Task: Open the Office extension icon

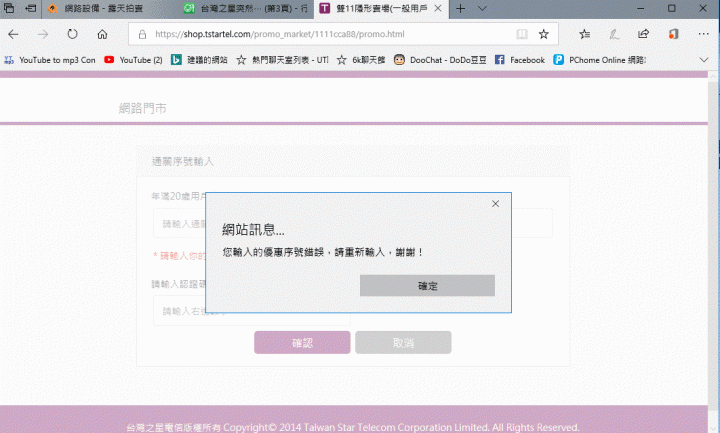Action: click(673, 34)
